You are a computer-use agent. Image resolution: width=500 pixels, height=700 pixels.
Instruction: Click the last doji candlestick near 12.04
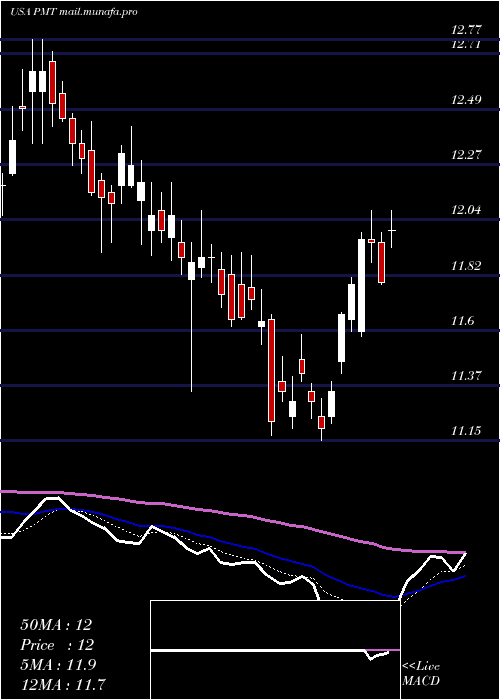(392, 229)
